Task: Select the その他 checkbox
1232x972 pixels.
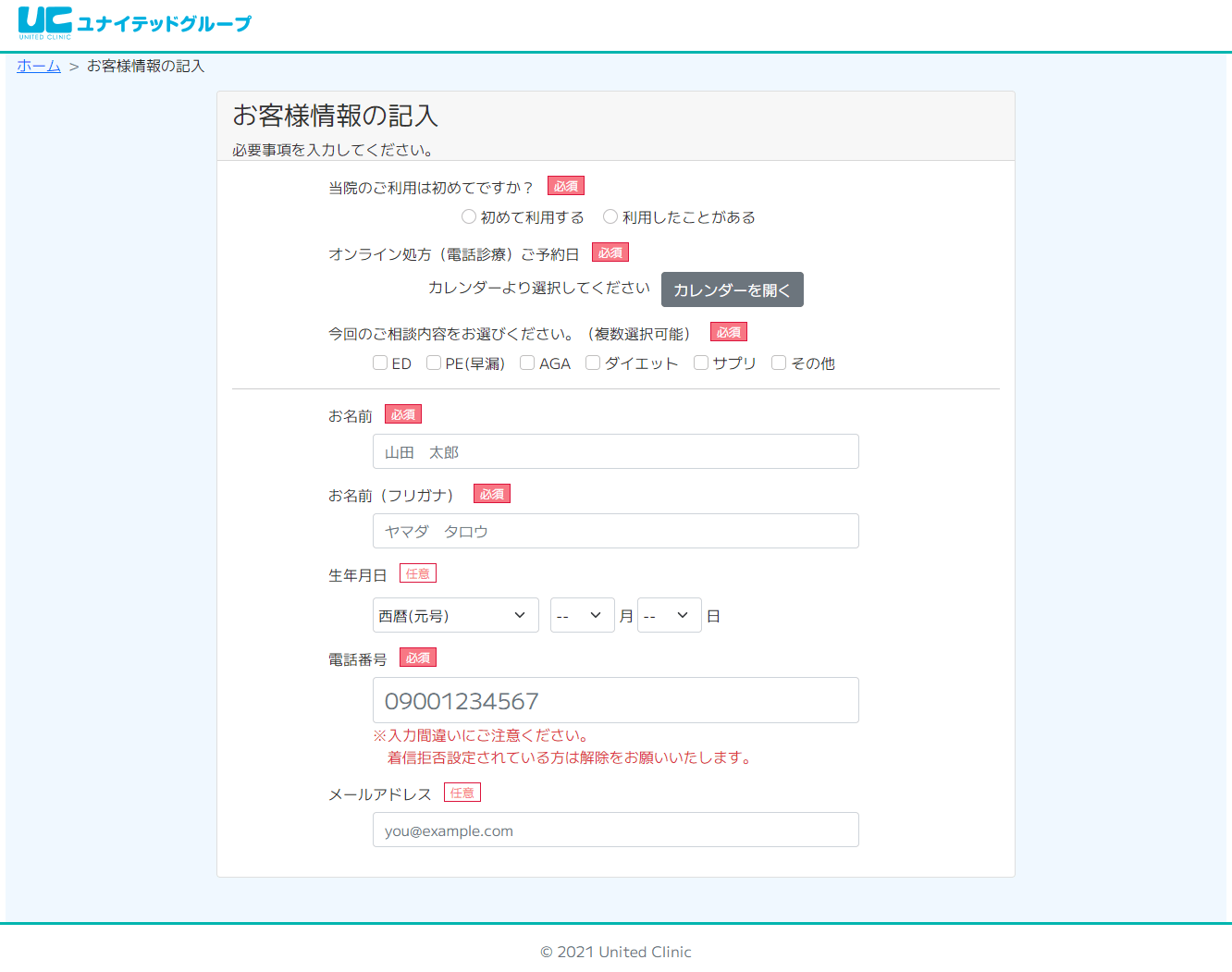Action: [779, 363]
